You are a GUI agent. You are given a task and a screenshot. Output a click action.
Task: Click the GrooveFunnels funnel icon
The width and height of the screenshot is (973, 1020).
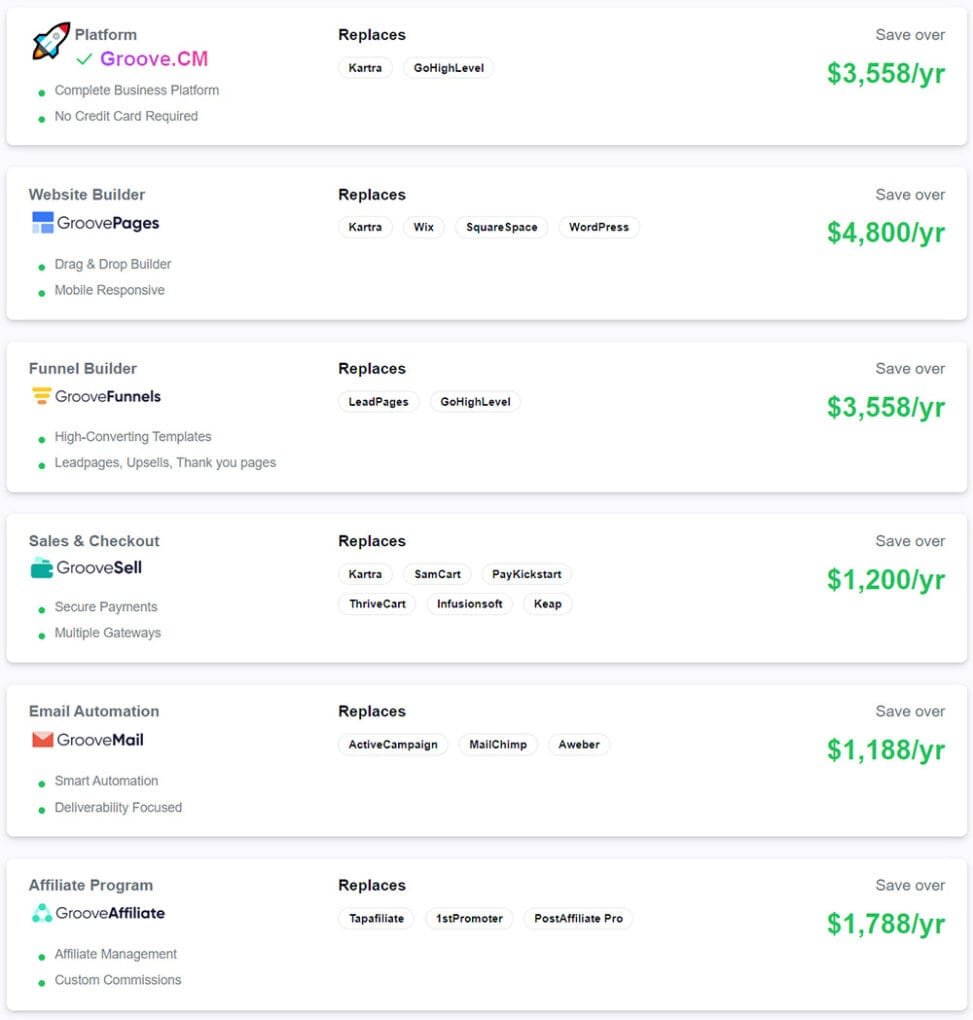pyautogui.click(x=42, y=396)
